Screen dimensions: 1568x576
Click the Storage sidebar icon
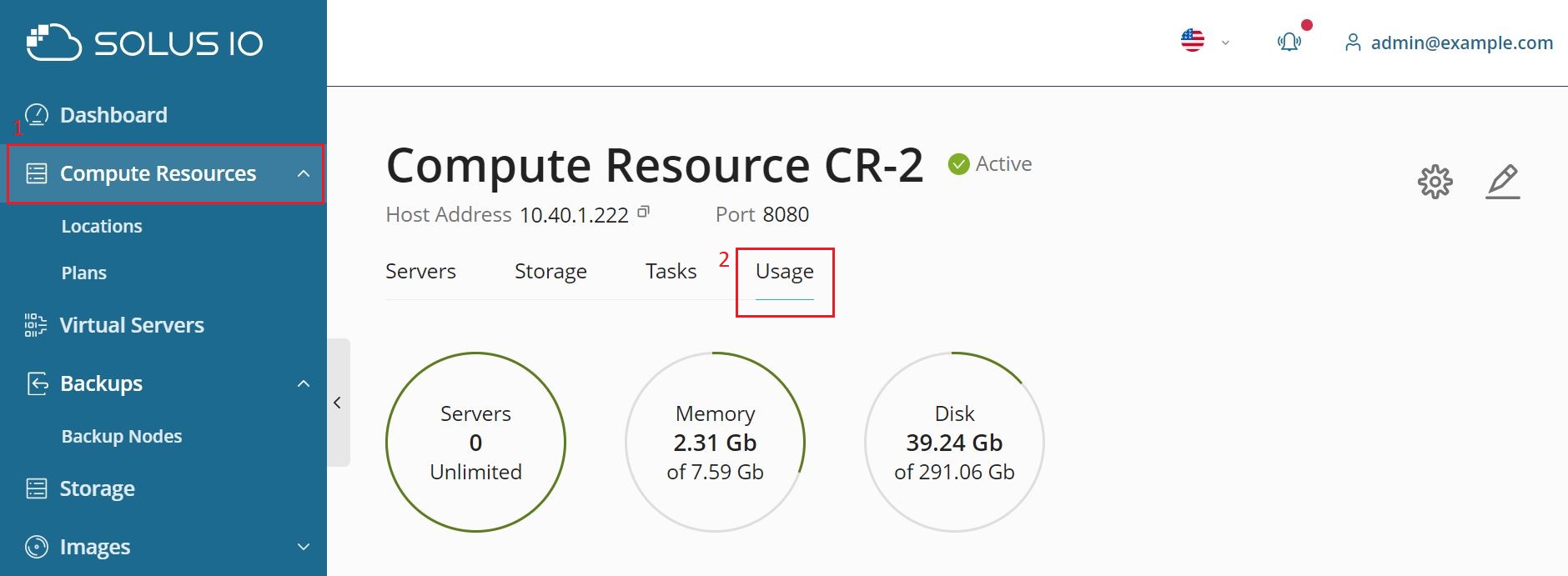tap(37, 488)
